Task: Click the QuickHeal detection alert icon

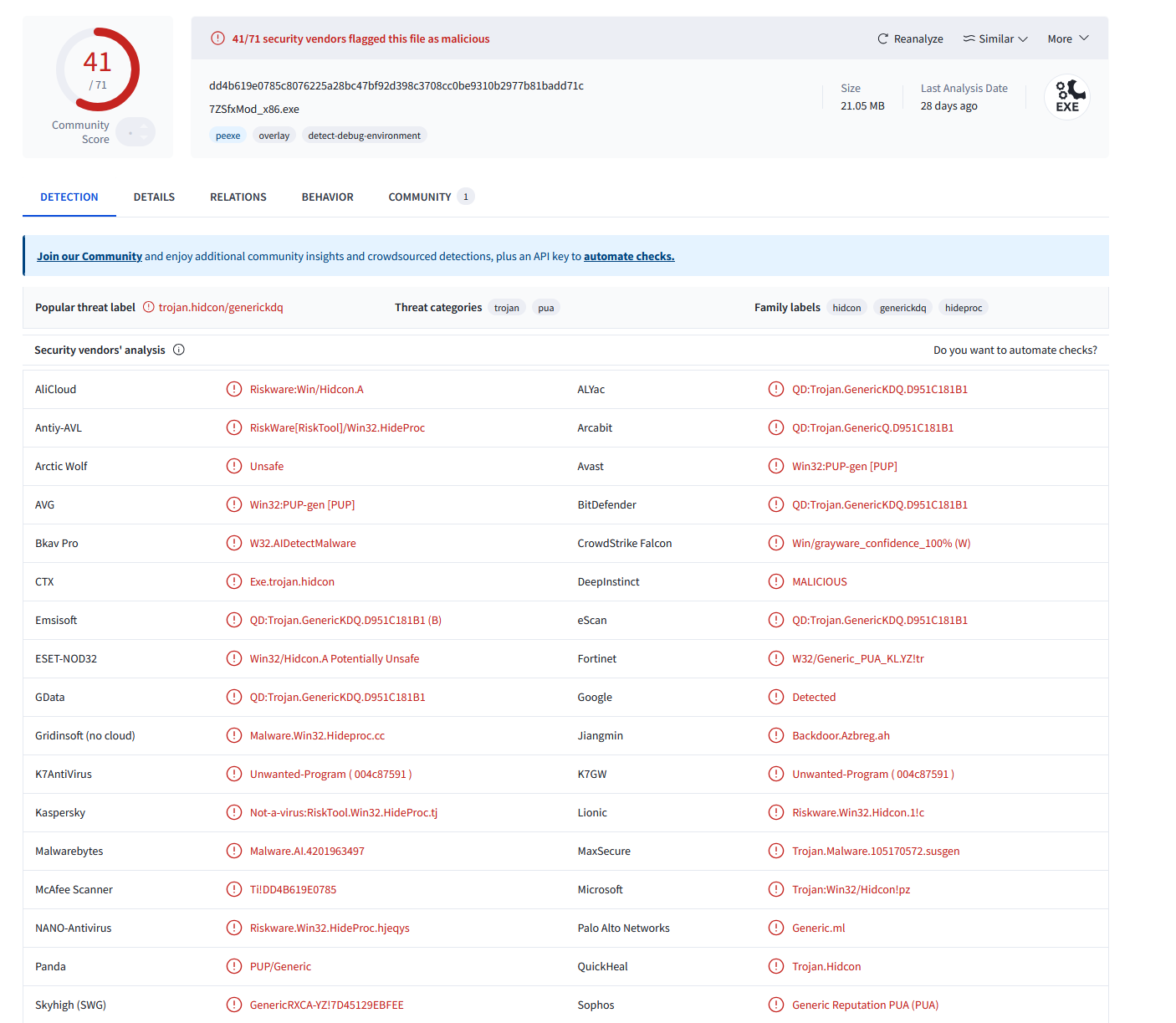Action: point(776,966)
